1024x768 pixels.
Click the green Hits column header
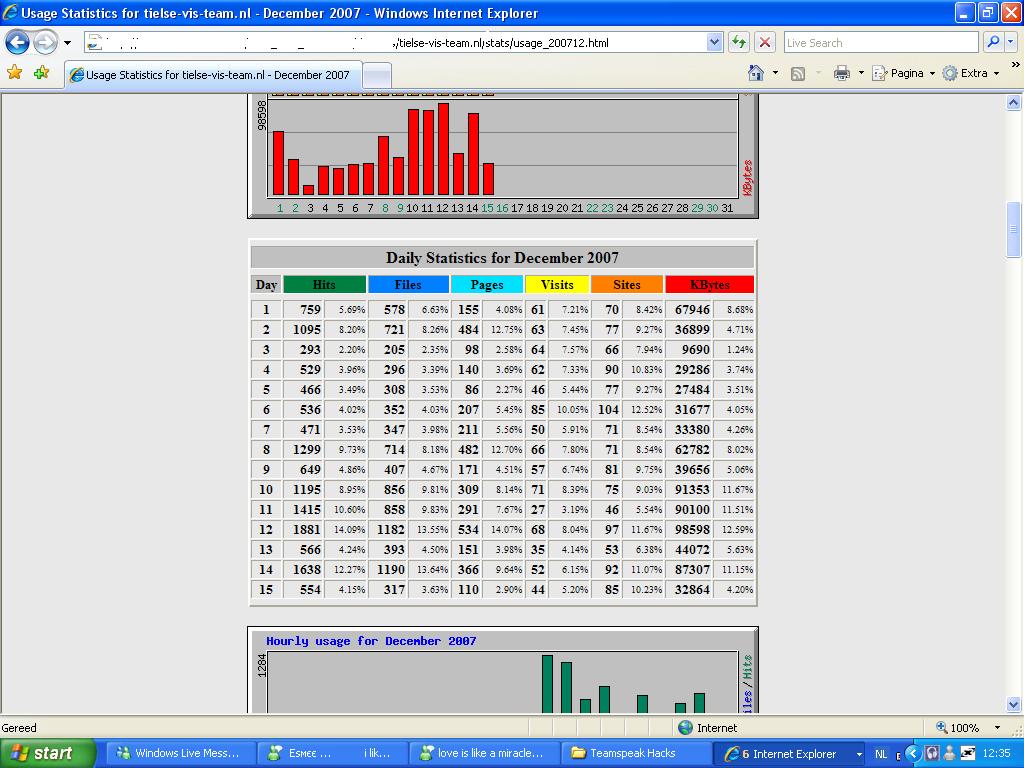(325, 285)
